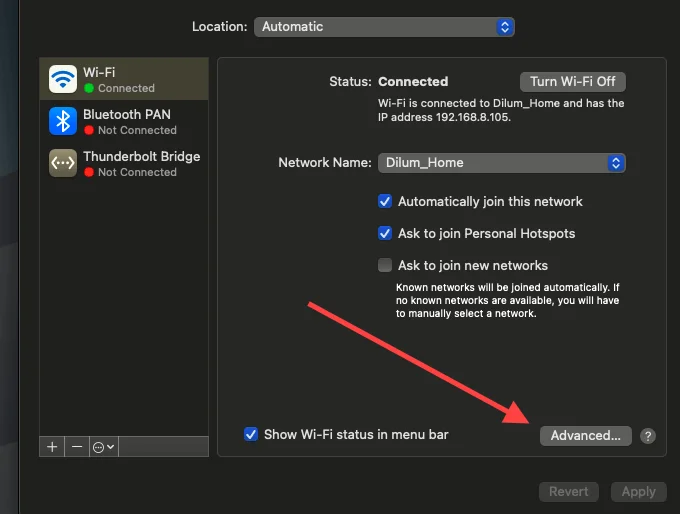This screenshot has width=680, height=514.
Task: Click the Bluetooth PAN icon
Action: (63, 121)
